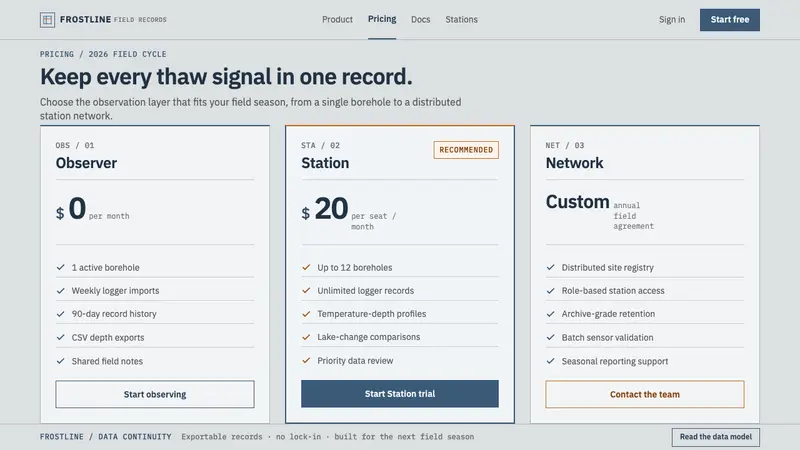Image resolution: width=800 pixels, height=450 pixels.
Task: Click the Start Station trial button
Action: coord(399,393)
